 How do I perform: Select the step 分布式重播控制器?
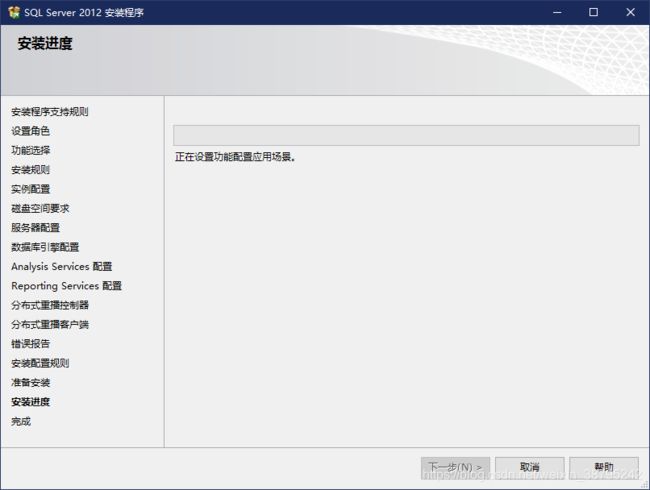point(50,305)
